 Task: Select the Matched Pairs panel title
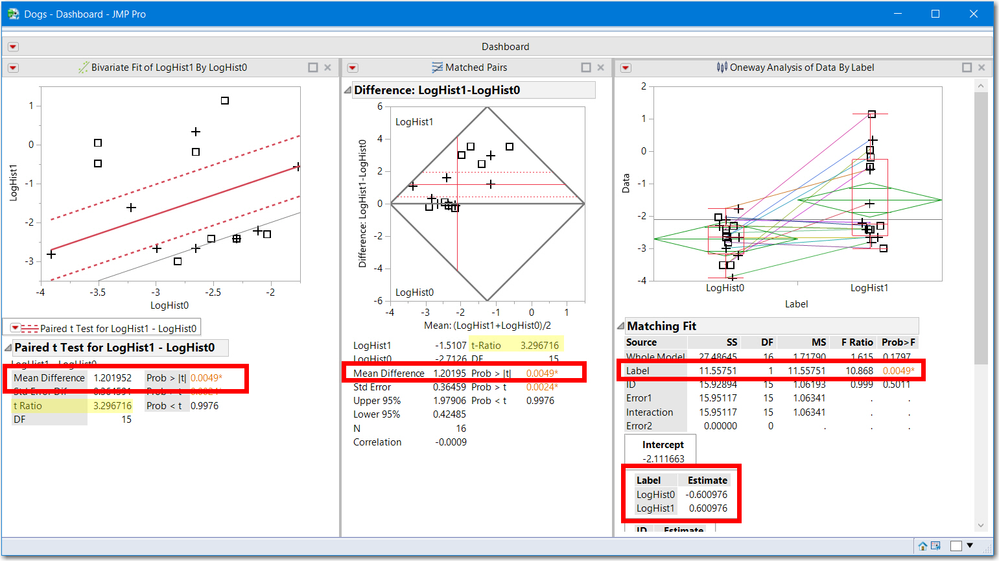(476, 67)
